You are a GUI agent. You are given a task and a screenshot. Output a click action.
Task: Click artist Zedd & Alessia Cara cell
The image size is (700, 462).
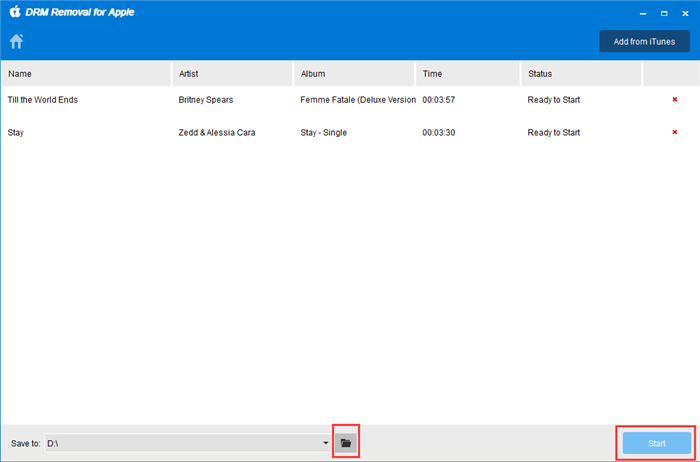(x=217, y=133)
